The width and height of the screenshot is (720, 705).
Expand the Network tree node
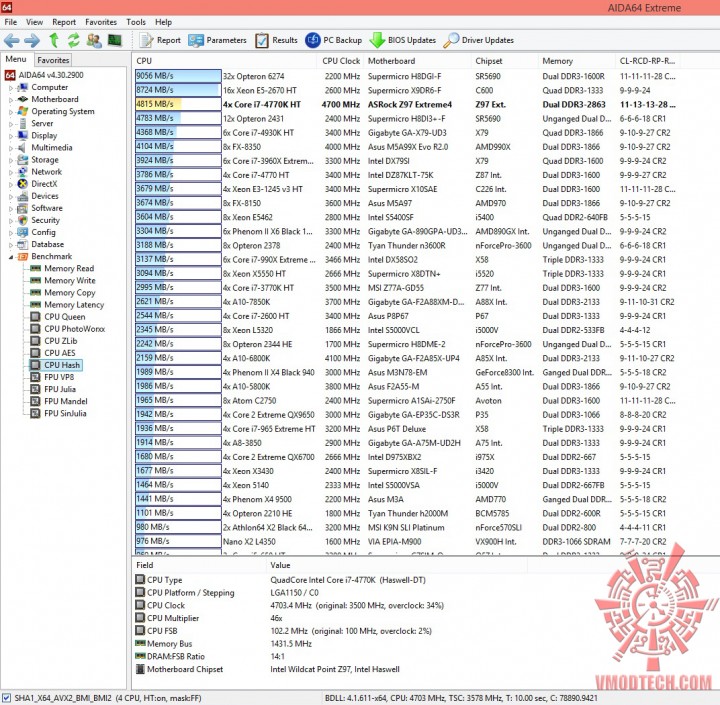[11, 172]
